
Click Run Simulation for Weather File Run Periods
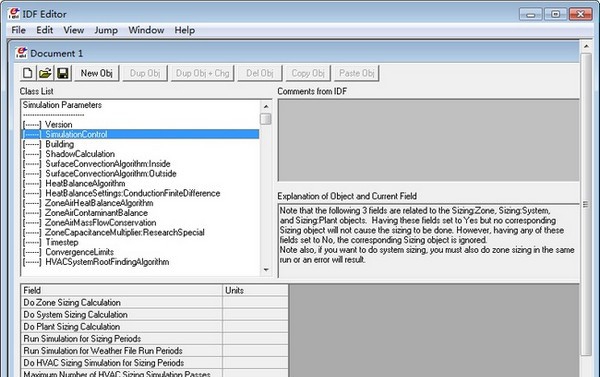tap(122, 351)
